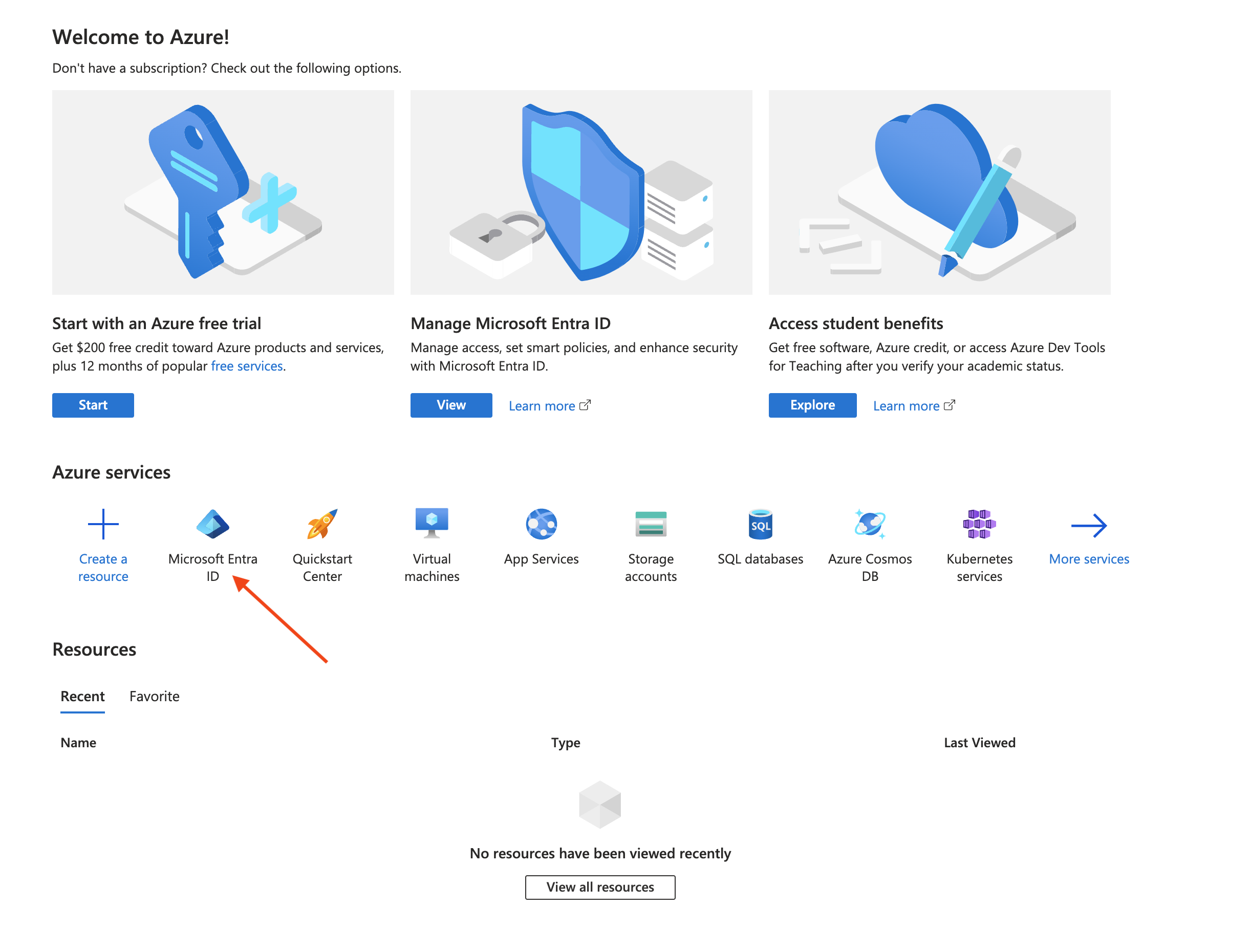1250x952 pixels.
Task: Click the Create a resource plus icon
Action: tap(103, 524)
